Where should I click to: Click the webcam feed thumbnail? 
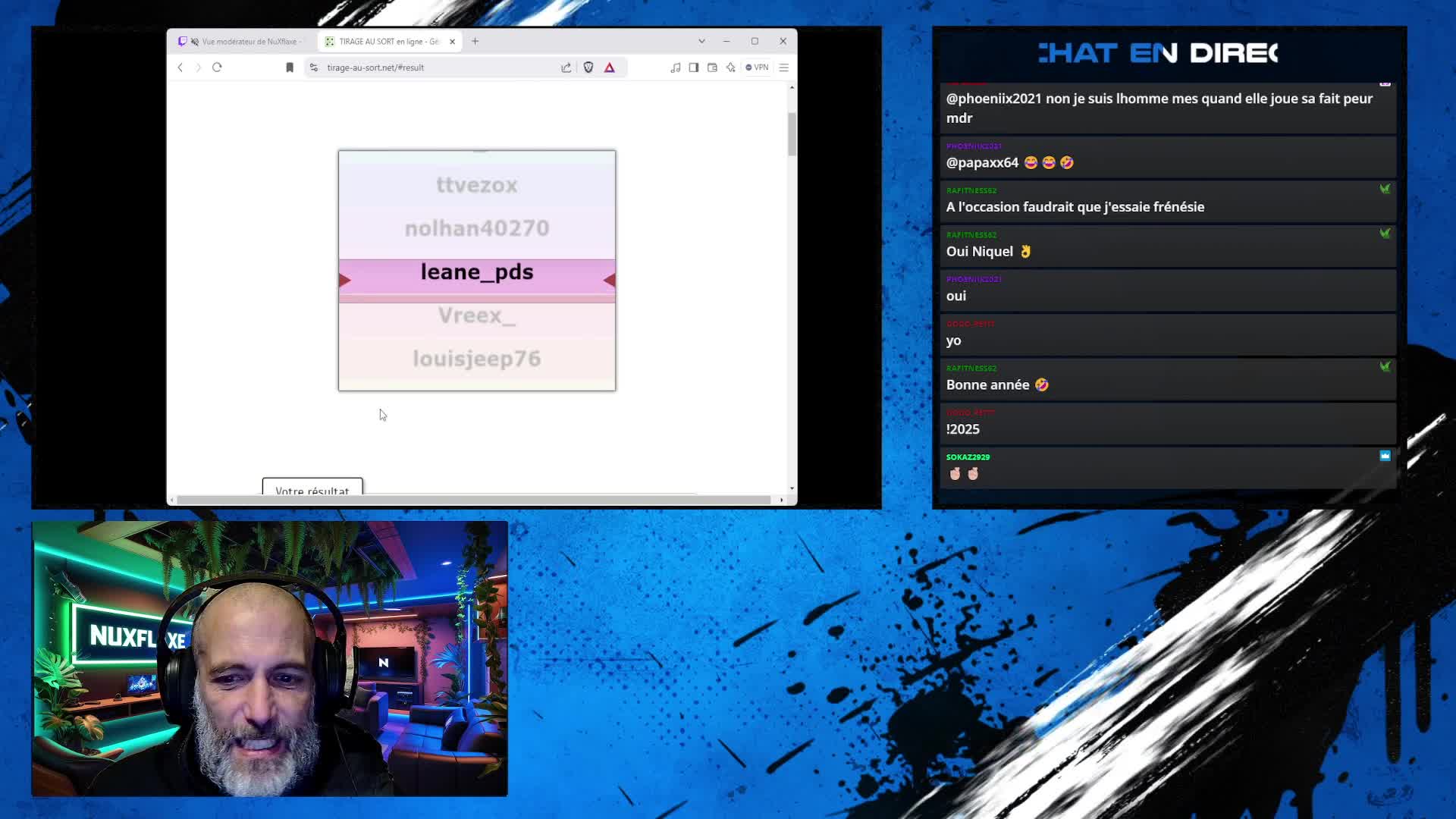coord(270,658)
